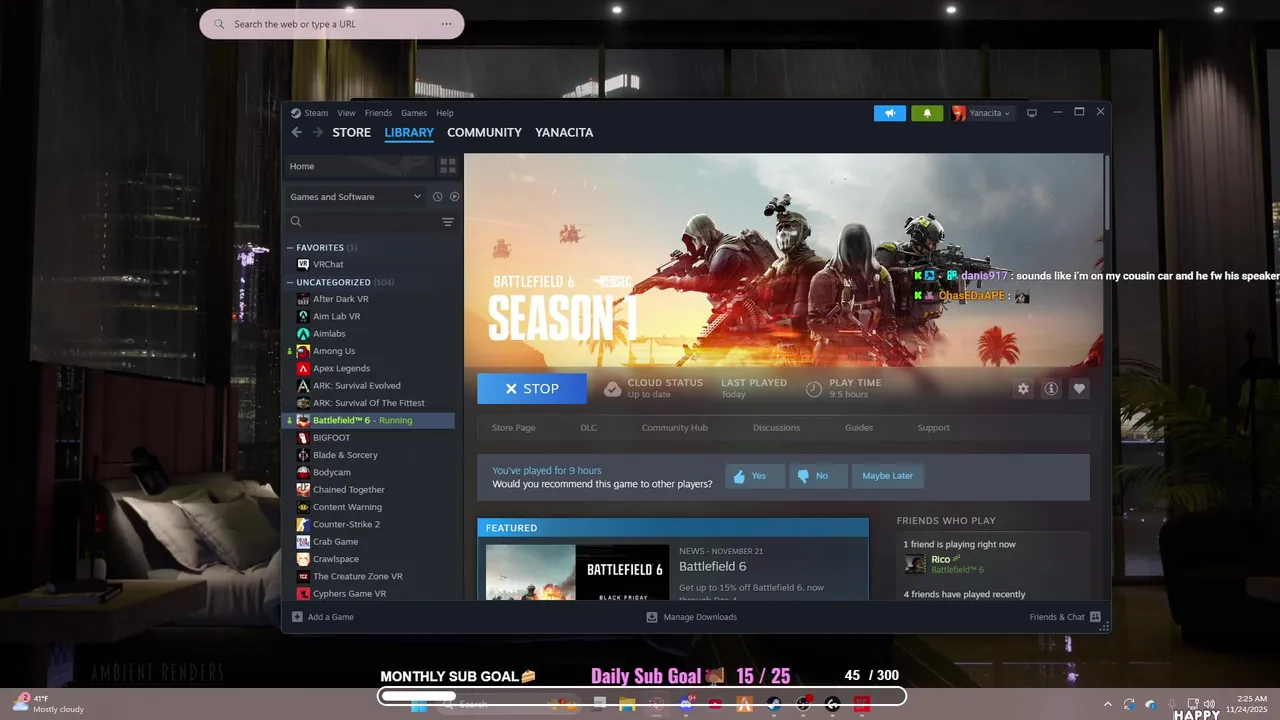Open the Support link
The width and height of the screenshot is (1280, 720).
tap(934, 428)
